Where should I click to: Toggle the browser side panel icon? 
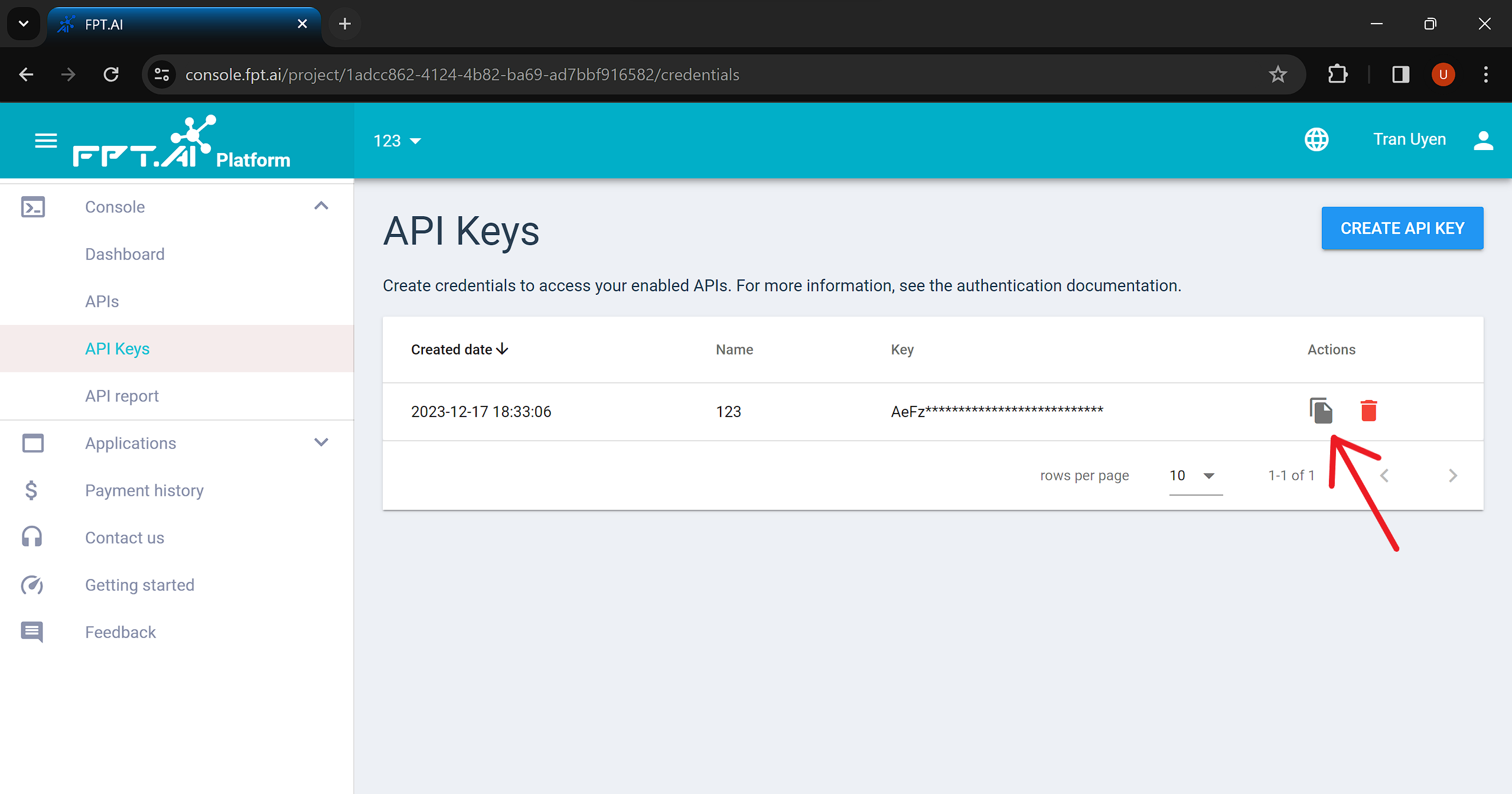click(x=1400, y=74)
